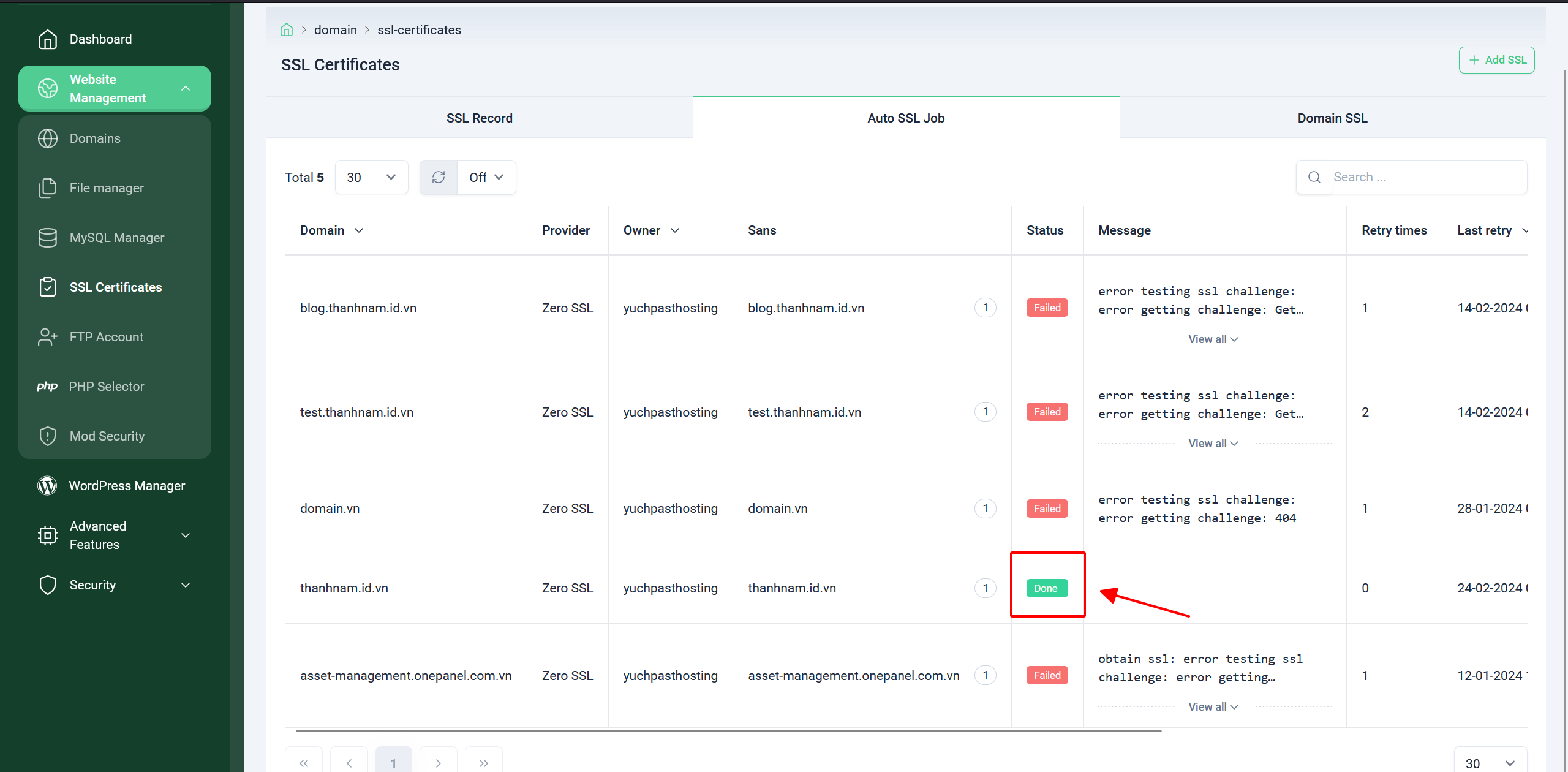Click the Total 5 count label
Viewport: 1568px width, 772px height.
pos(304,177)
